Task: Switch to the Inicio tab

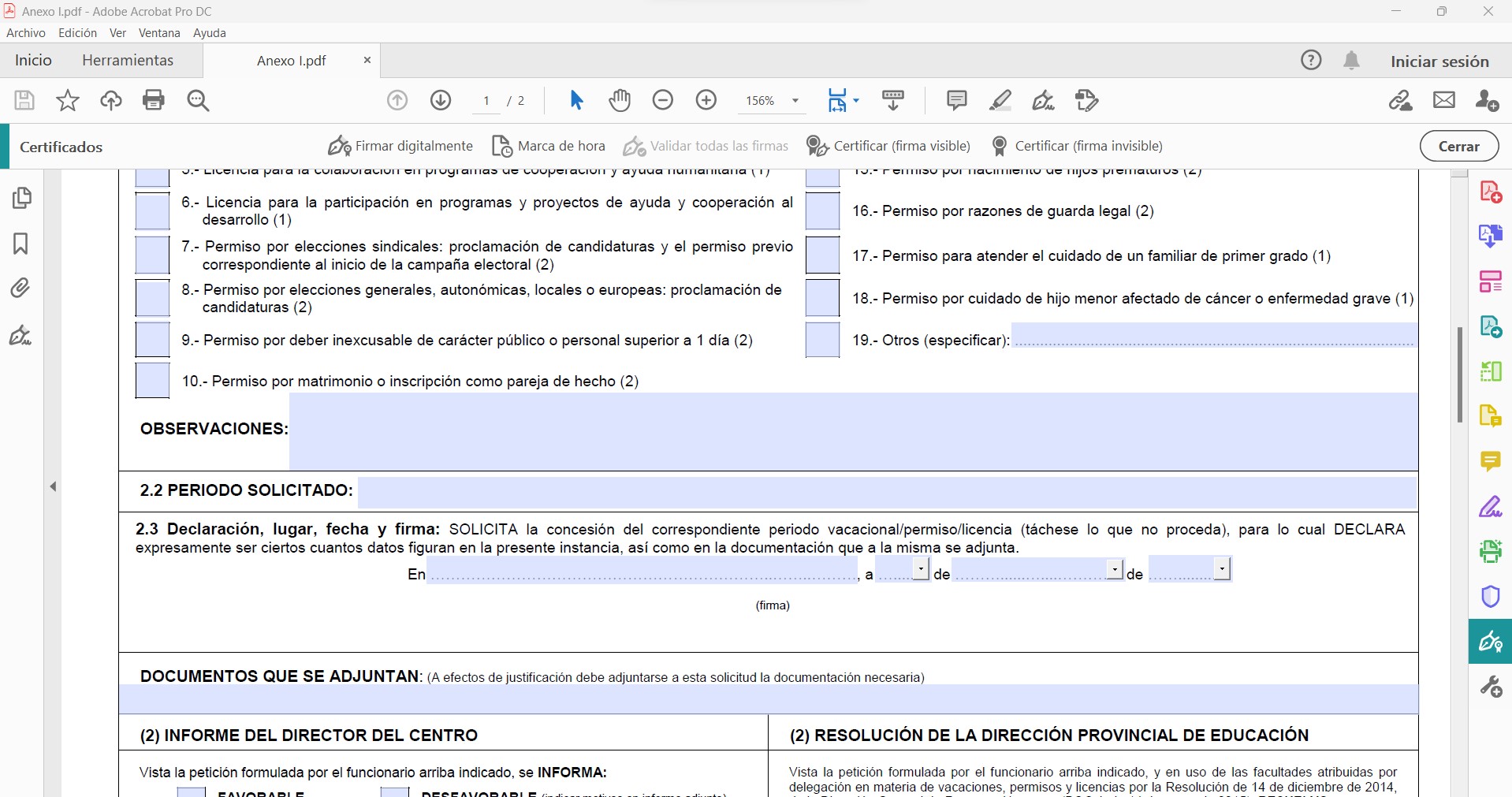Action: click(33, 60)
